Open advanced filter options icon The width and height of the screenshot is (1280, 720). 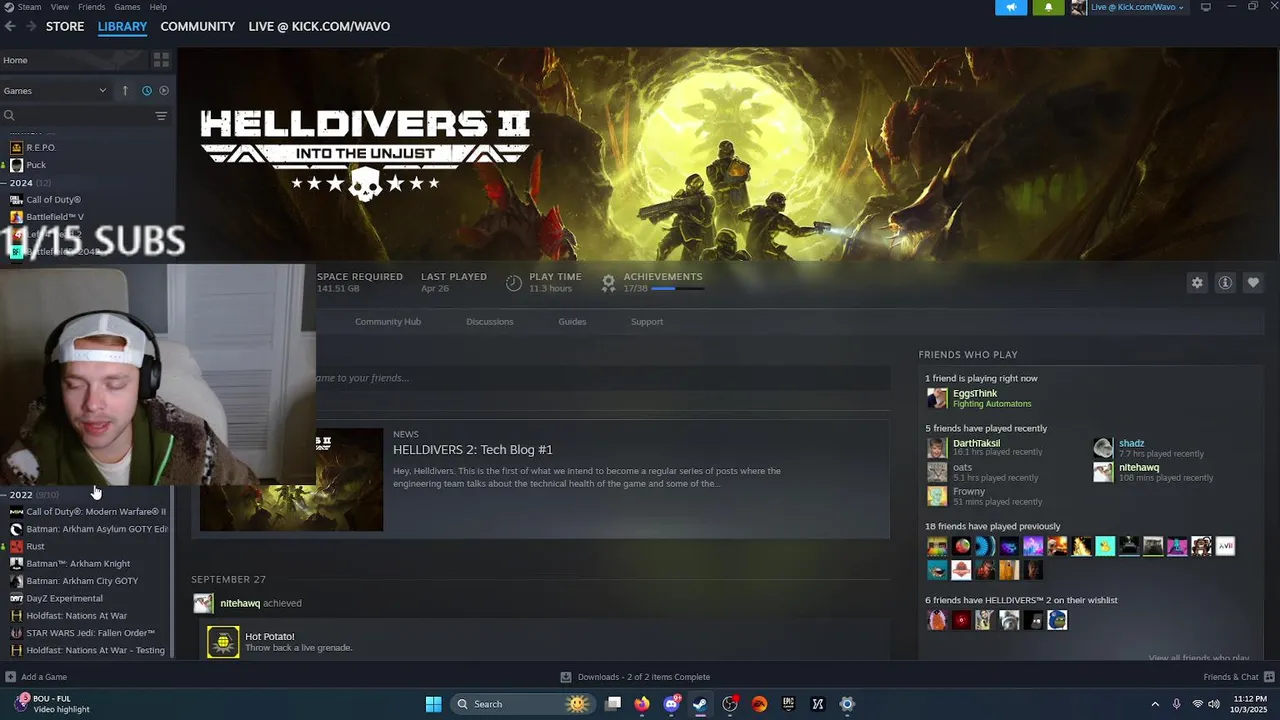[x=161, y=116]
